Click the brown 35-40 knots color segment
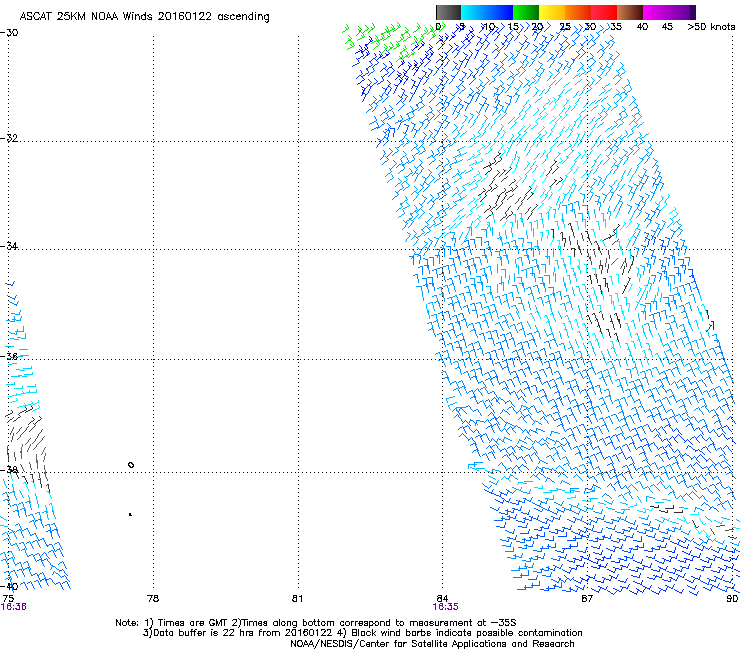 [630, 12]
